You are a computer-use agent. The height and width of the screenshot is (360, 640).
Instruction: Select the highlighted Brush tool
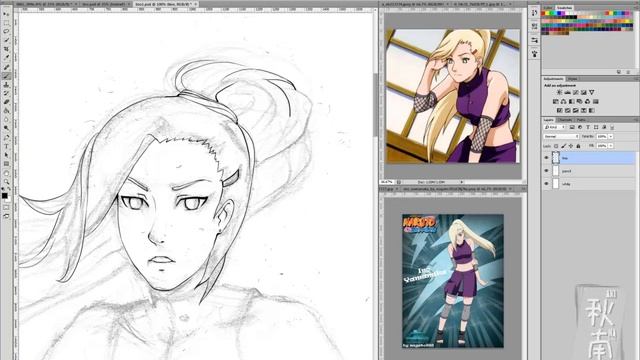tap(6, 76)
